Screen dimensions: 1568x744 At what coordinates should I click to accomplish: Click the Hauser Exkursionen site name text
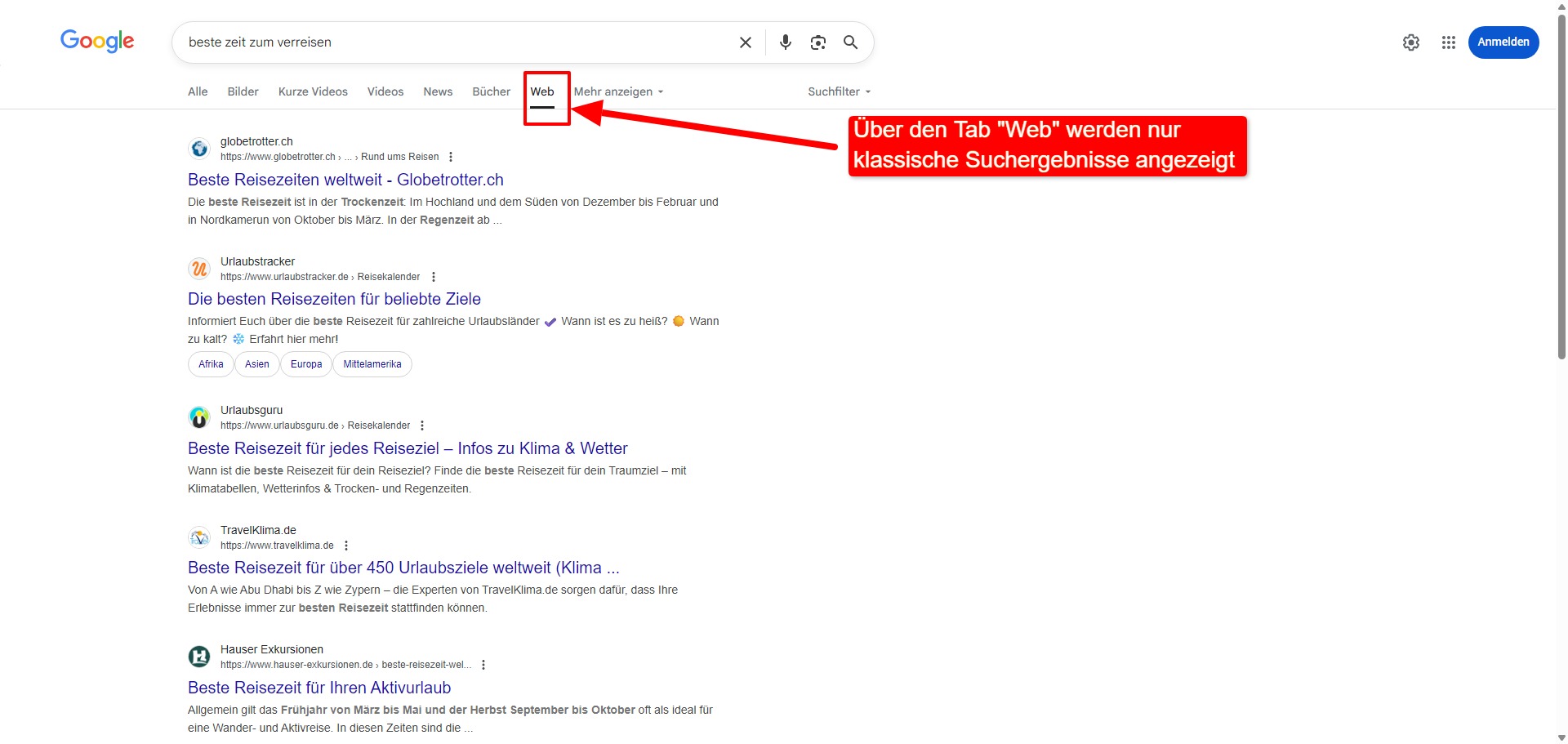coord(272,649)
